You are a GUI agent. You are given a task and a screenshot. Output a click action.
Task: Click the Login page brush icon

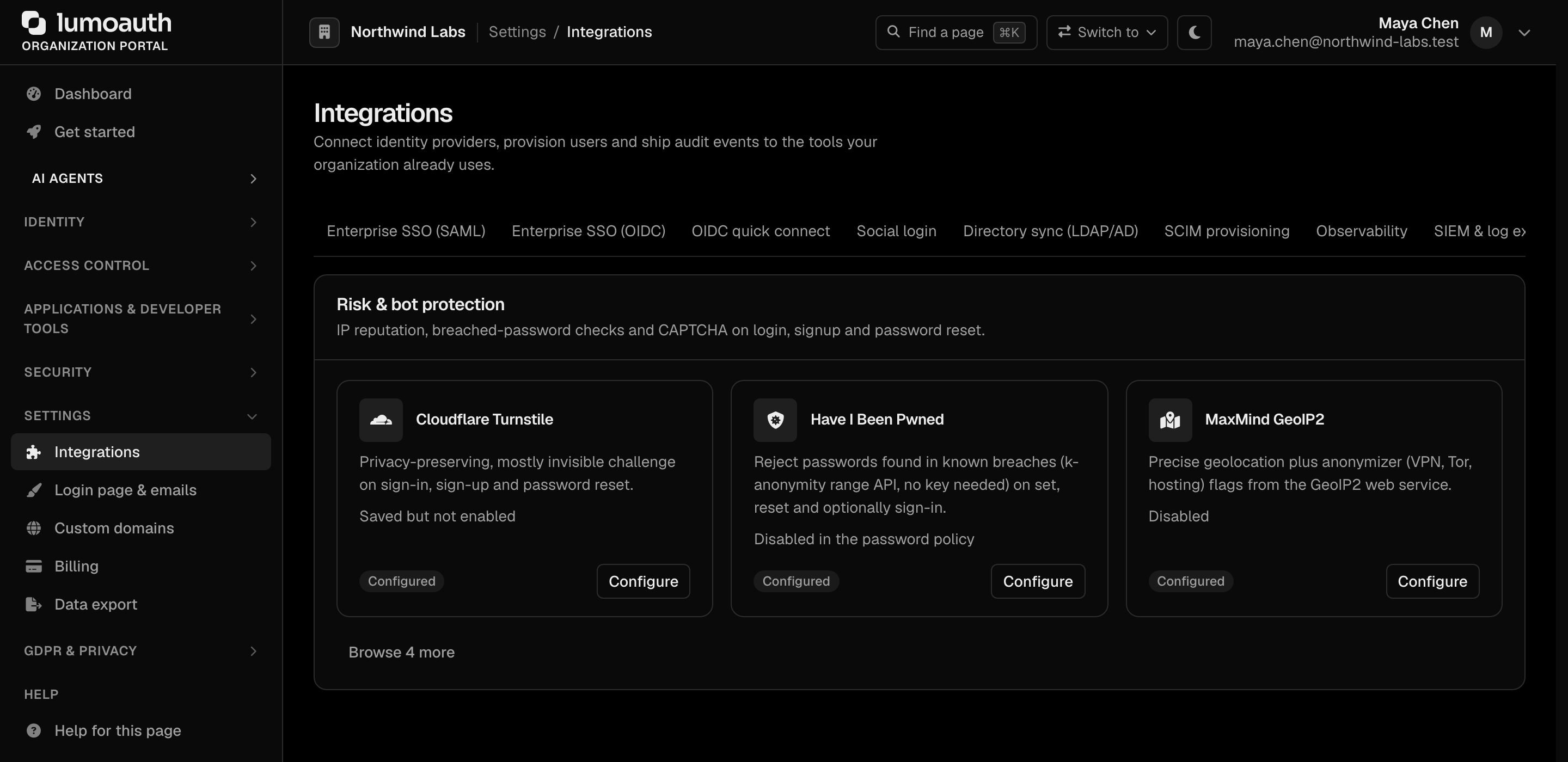(34, 490)
